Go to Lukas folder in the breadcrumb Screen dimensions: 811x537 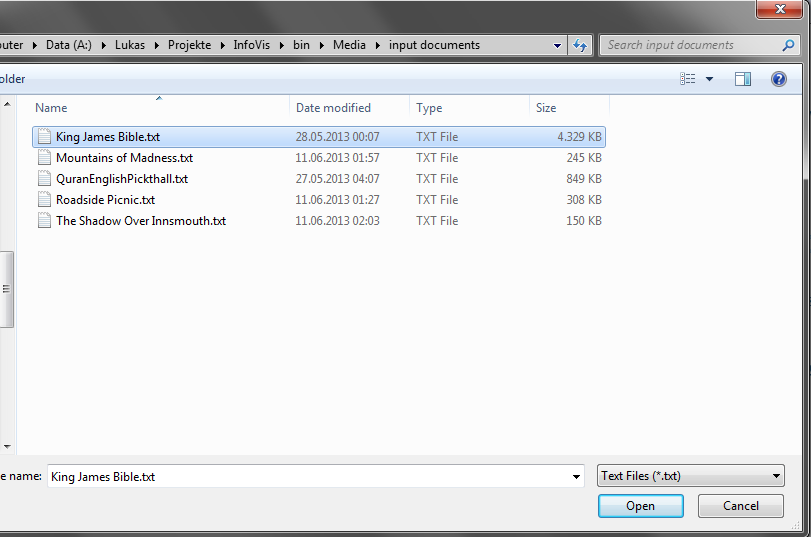[x=130, y=45]
